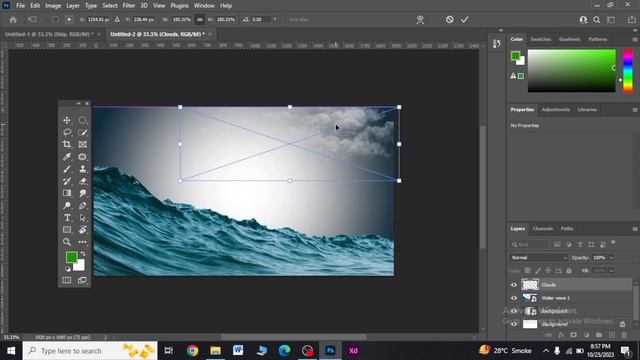Hide the Water wave 1 layer

(514, 298)
